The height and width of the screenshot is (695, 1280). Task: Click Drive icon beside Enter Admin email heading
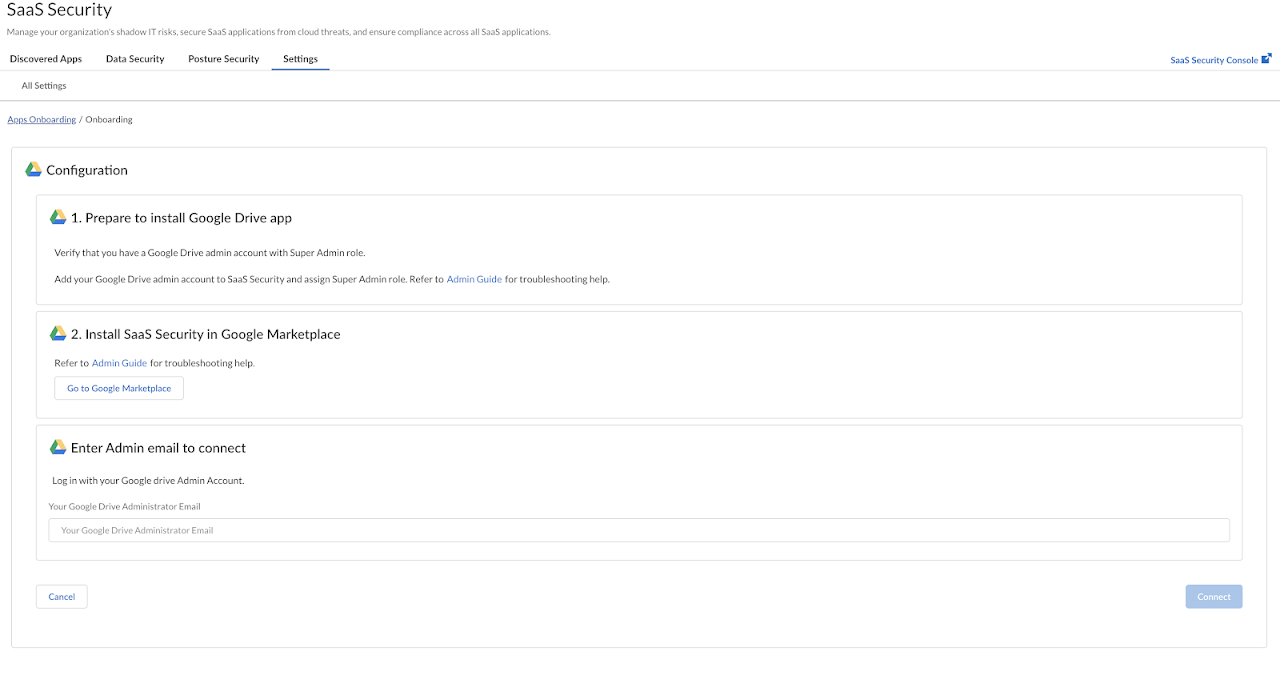click(58, 448)
